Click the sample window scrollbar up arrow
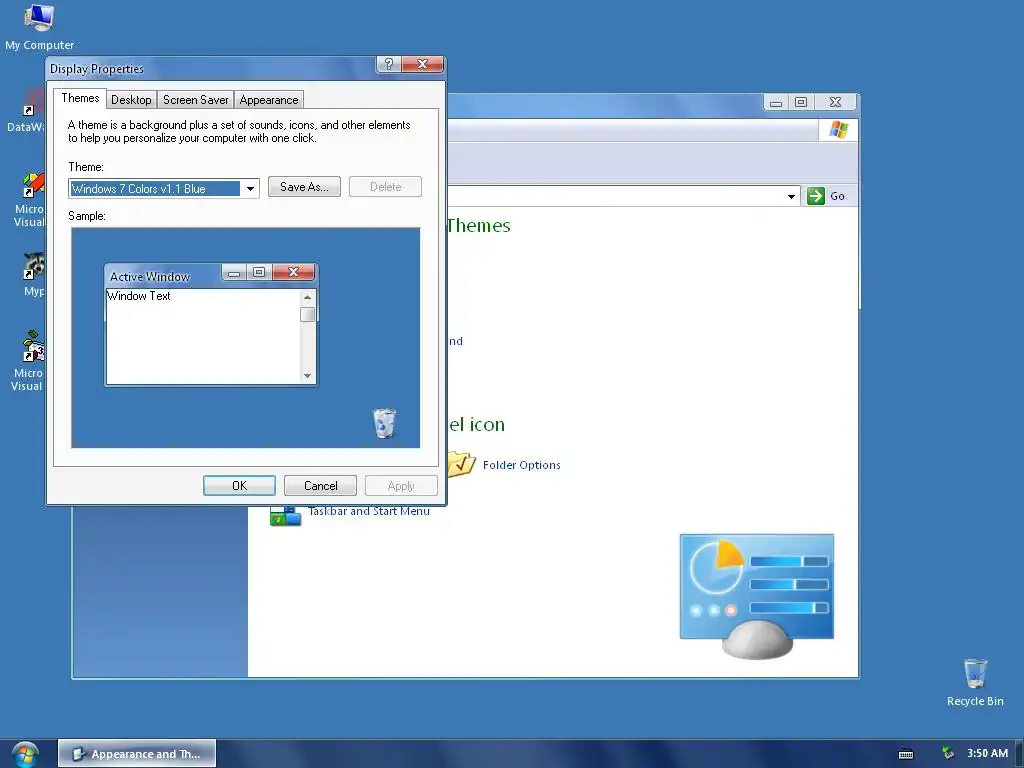This screenshot has height=768, width=1024. point(308,297)
